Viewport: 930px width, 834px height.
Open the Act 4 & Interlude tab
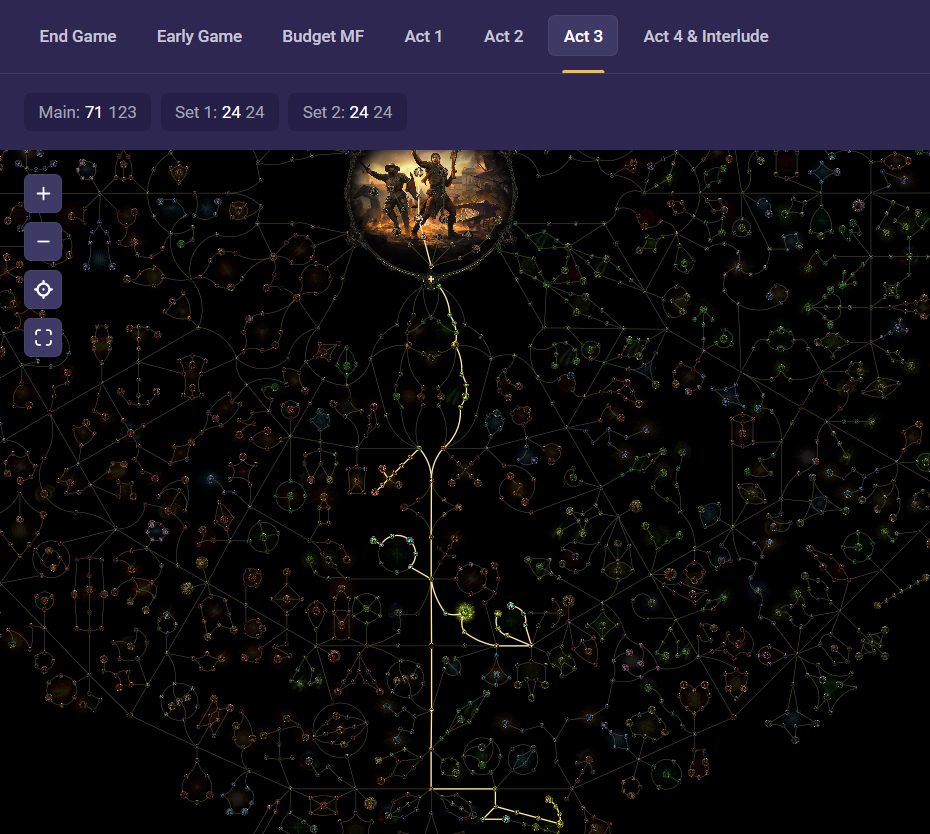point(705,36)
